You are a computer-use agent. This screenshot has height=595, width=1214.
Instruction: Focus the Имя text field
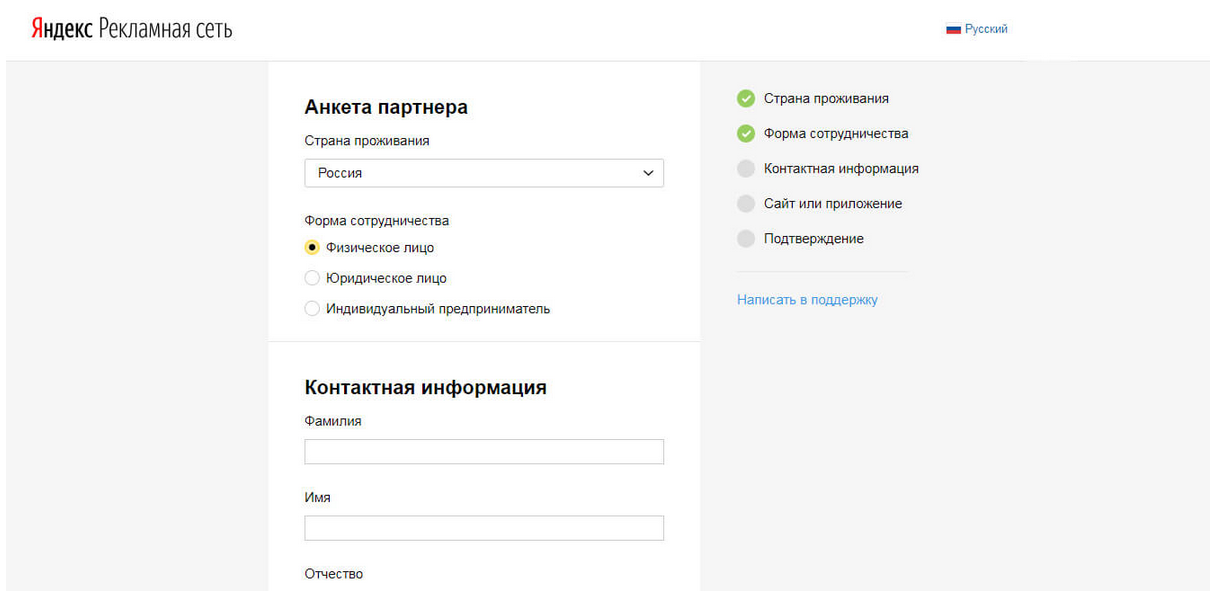point(483,528)
